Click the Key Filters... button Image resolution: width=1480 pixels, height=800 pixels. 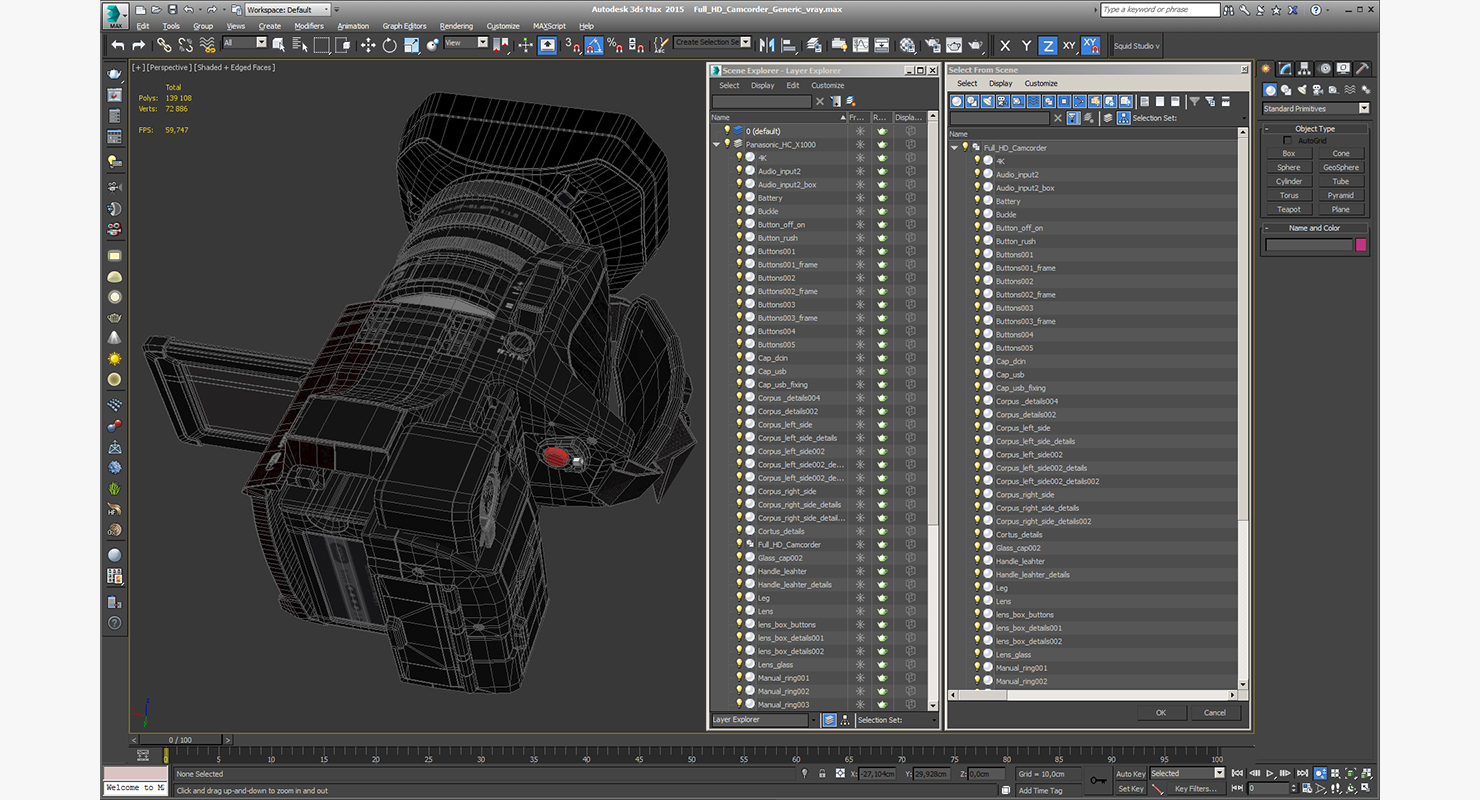point(1196,789)
